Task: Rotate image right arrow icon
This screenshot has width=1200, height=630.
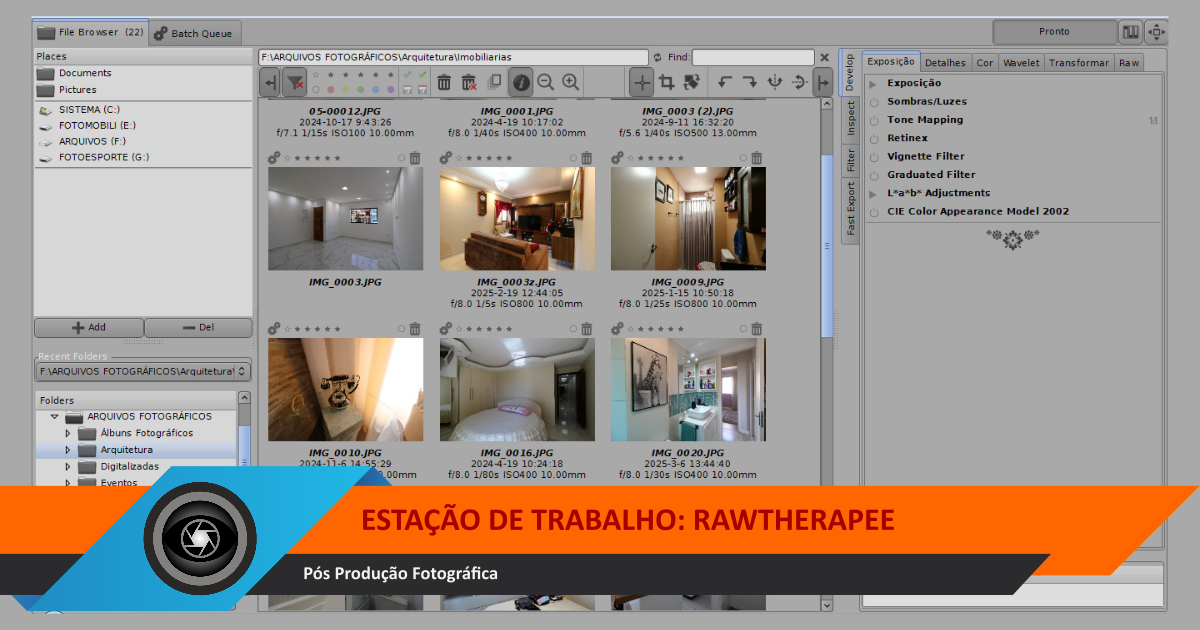Action: coord(749,83)
